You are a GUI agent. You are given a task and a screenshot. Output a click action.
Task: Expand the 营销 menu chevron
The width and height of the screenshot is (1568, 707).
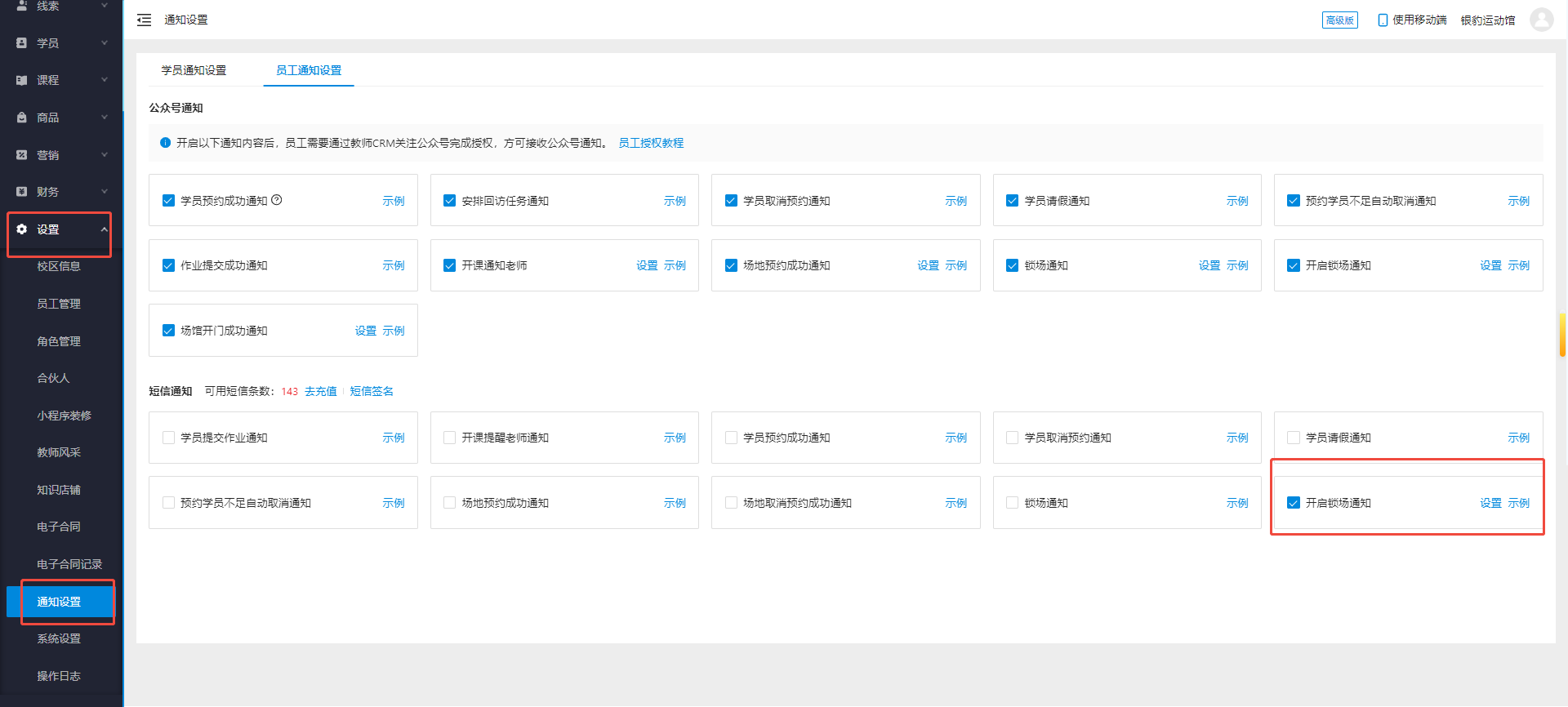[105, 155]
